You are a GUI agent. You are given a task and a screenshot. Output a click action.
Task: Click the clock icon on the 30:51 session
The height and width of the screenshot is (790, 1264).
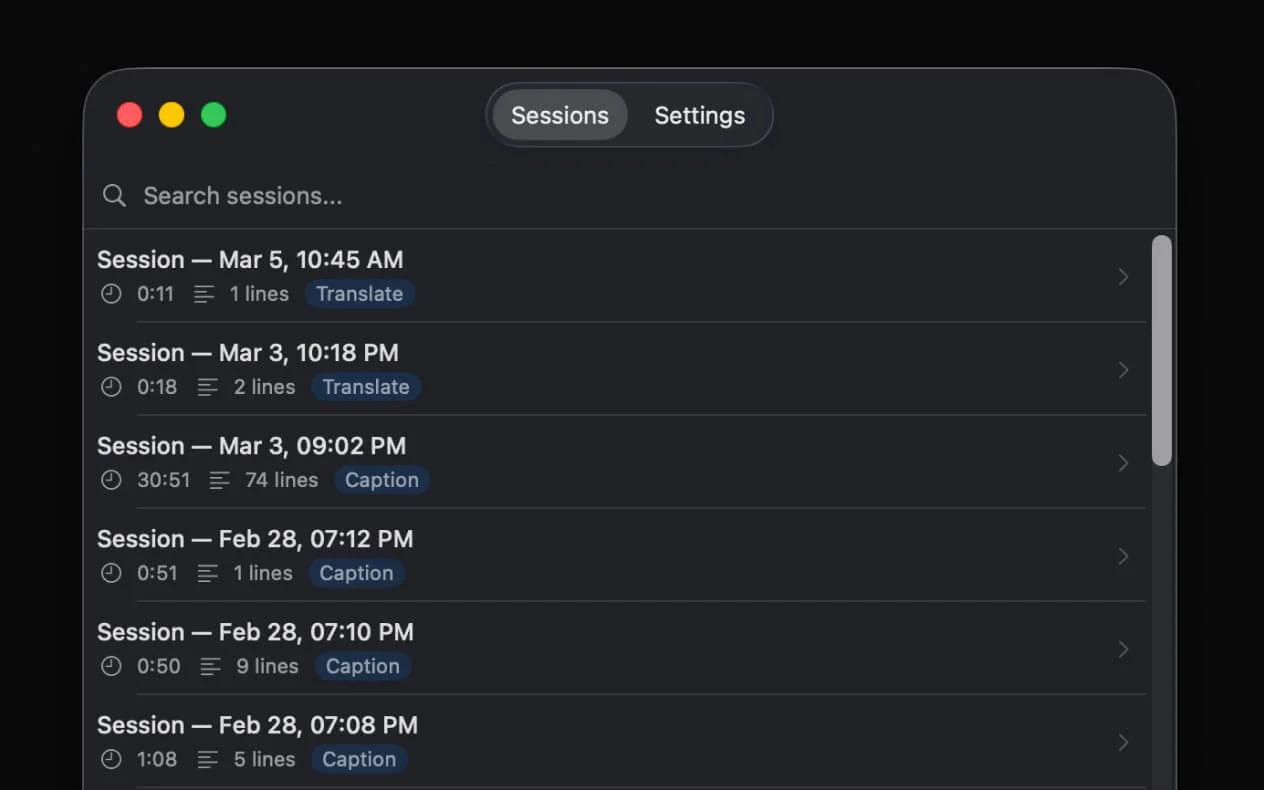click(111, 480)
